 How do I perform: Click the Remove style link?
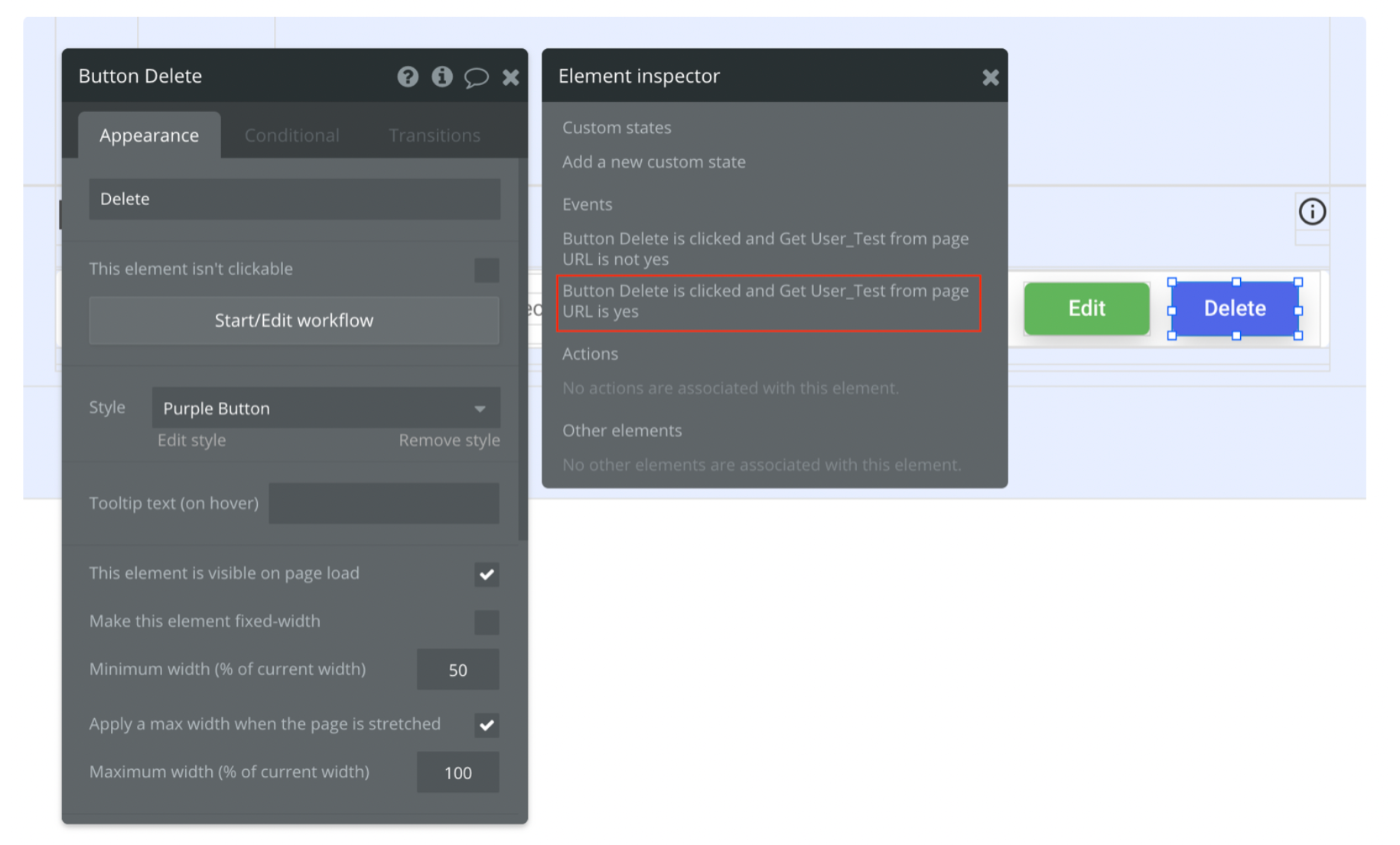pos(449,440)
